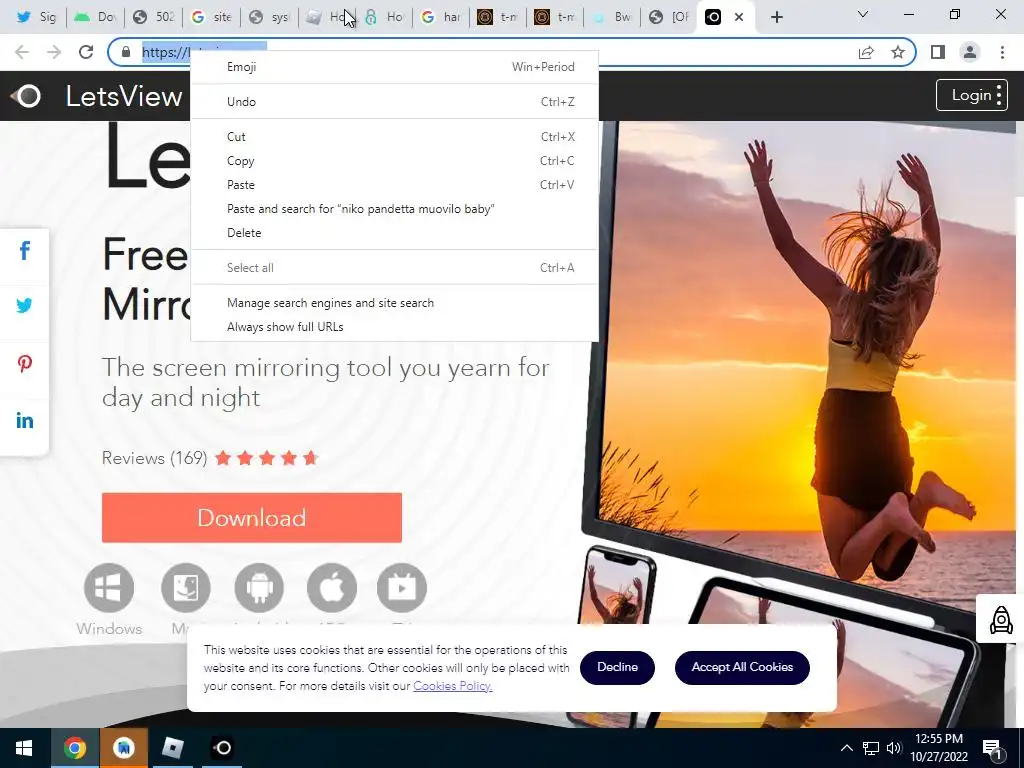Open the notification center icon
1024x768 pixels.
click(992, 748)
